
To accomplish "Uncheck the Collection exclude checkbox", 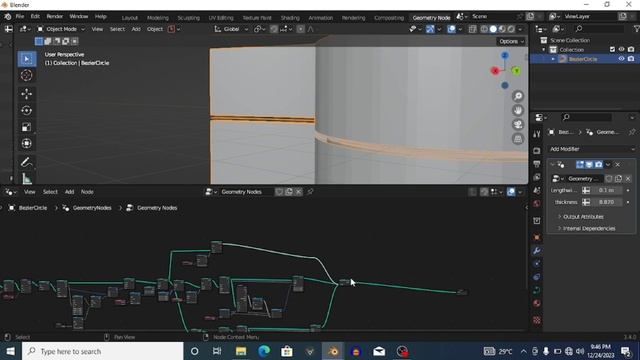I will tap(612, 49).
